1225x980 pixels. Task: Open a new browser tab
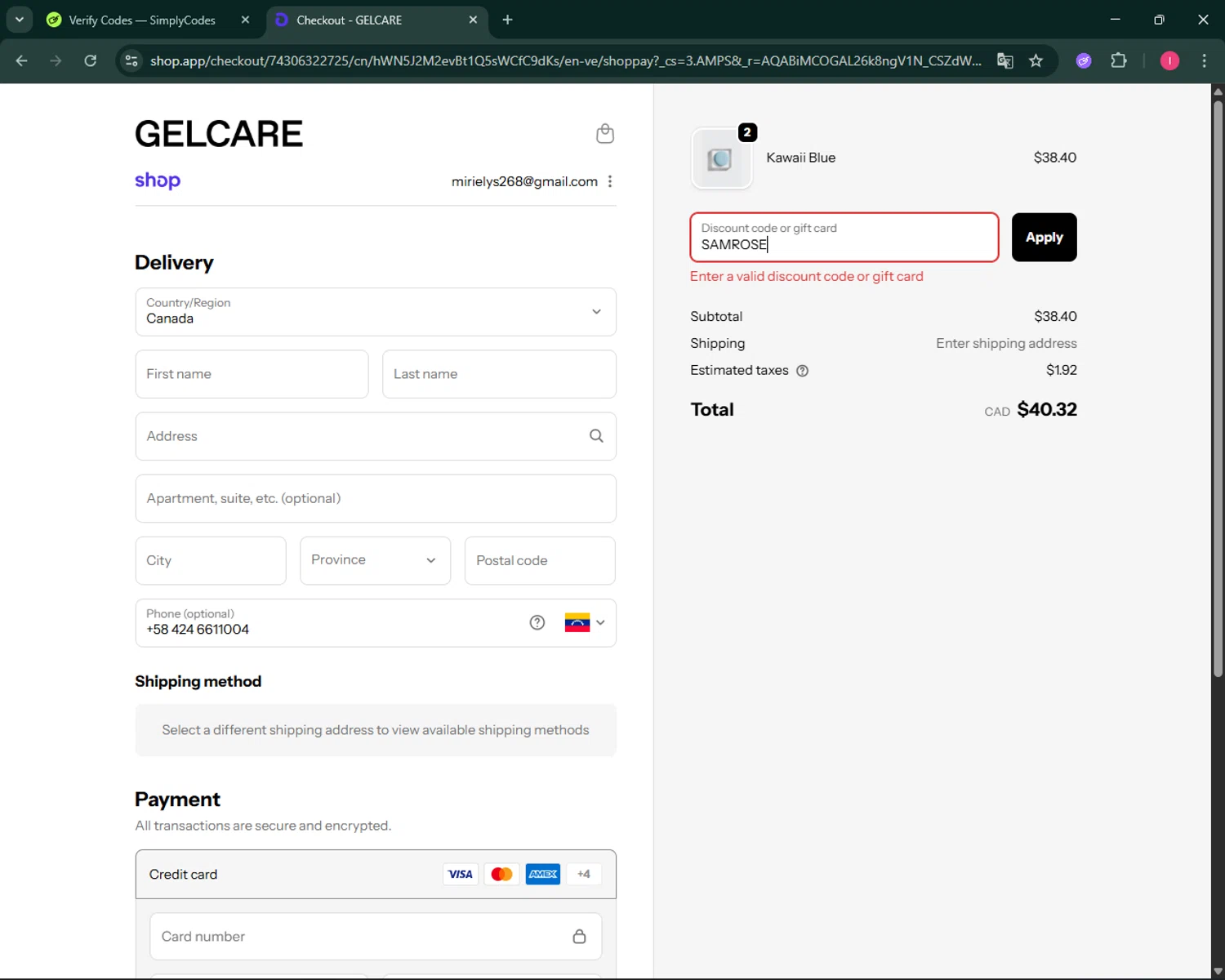click(507, 20)
